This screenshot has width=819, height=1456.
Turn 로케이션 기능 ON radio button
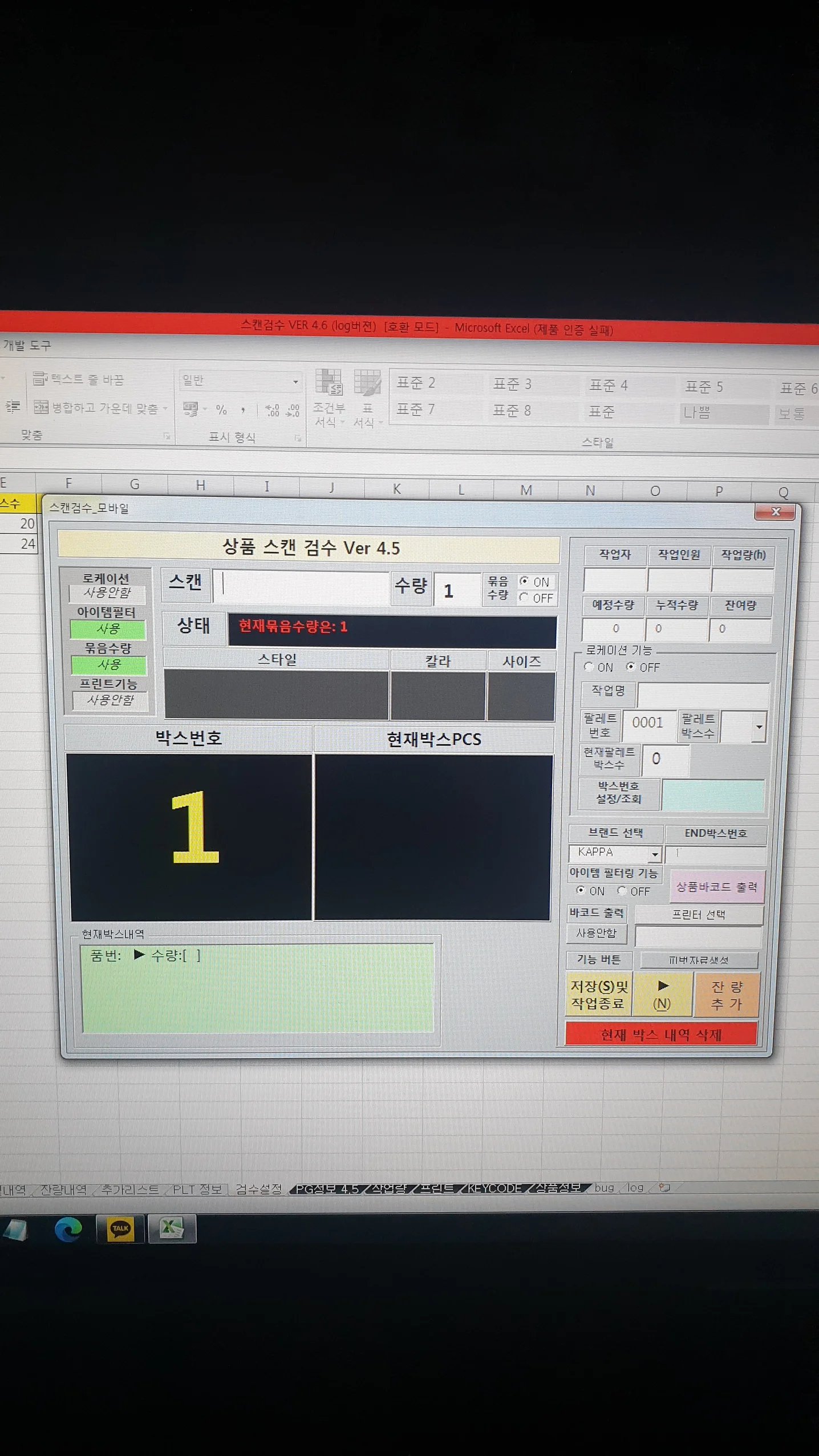click(x=589, y=666)
